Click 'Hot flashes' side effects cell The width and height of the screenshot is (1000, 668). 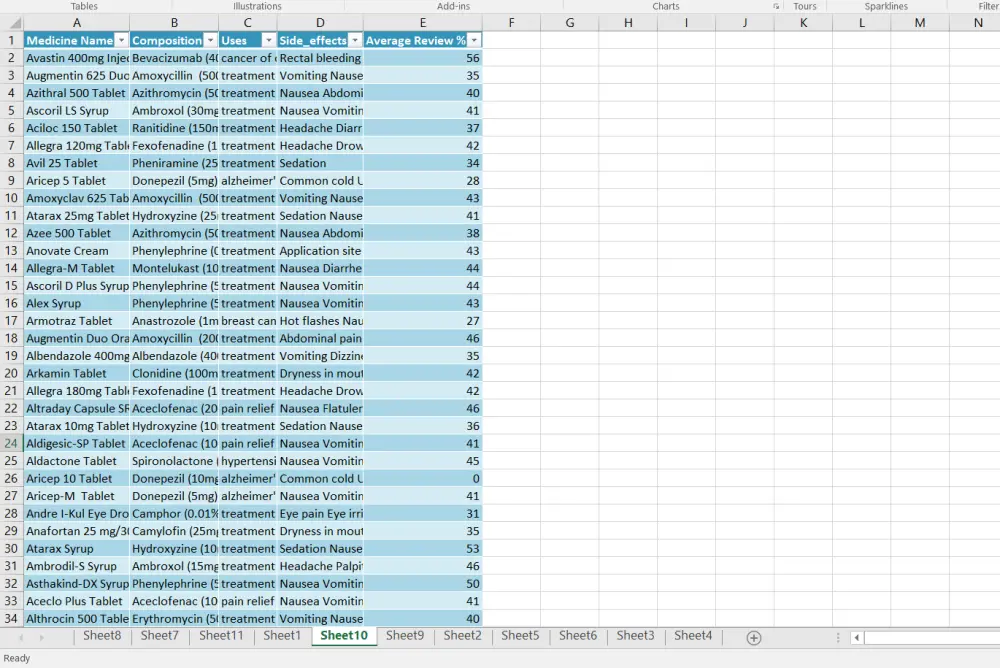(320, 321)
